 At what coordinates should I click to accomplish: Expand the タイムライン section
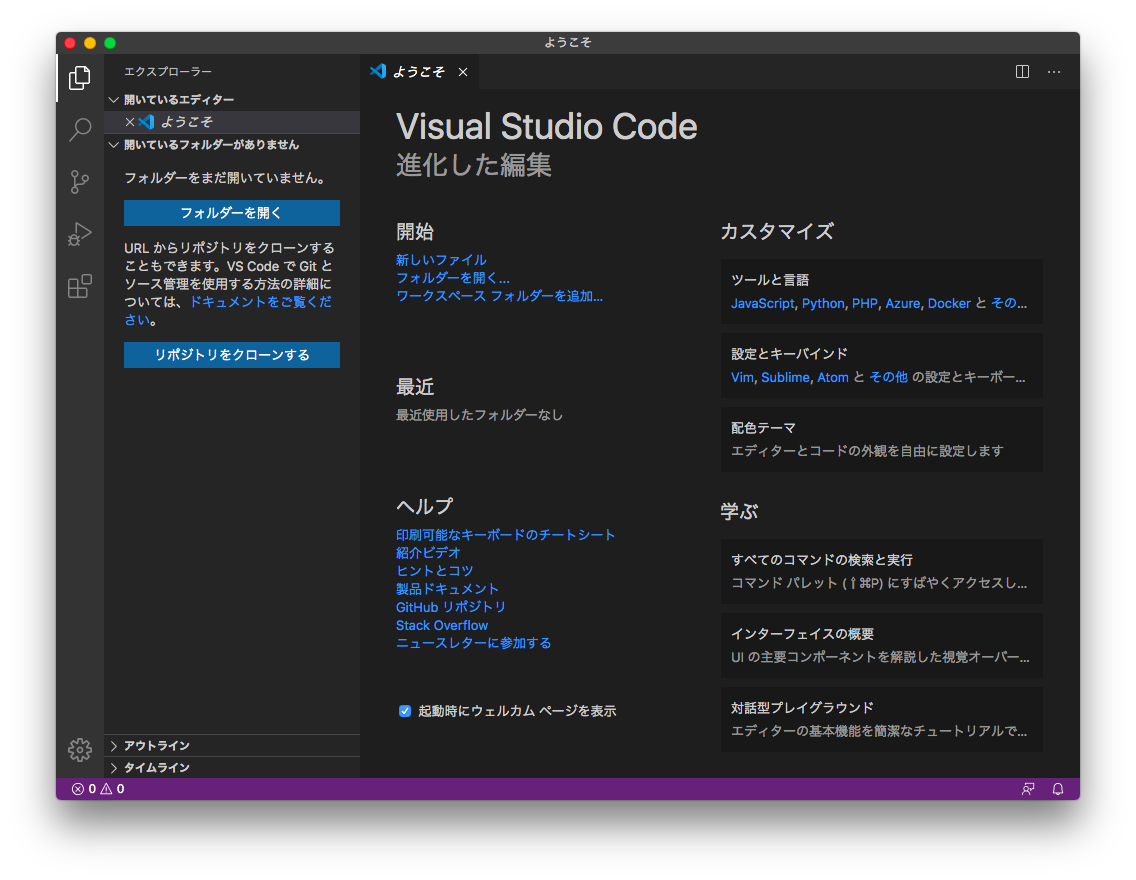(x=156, y=768)
